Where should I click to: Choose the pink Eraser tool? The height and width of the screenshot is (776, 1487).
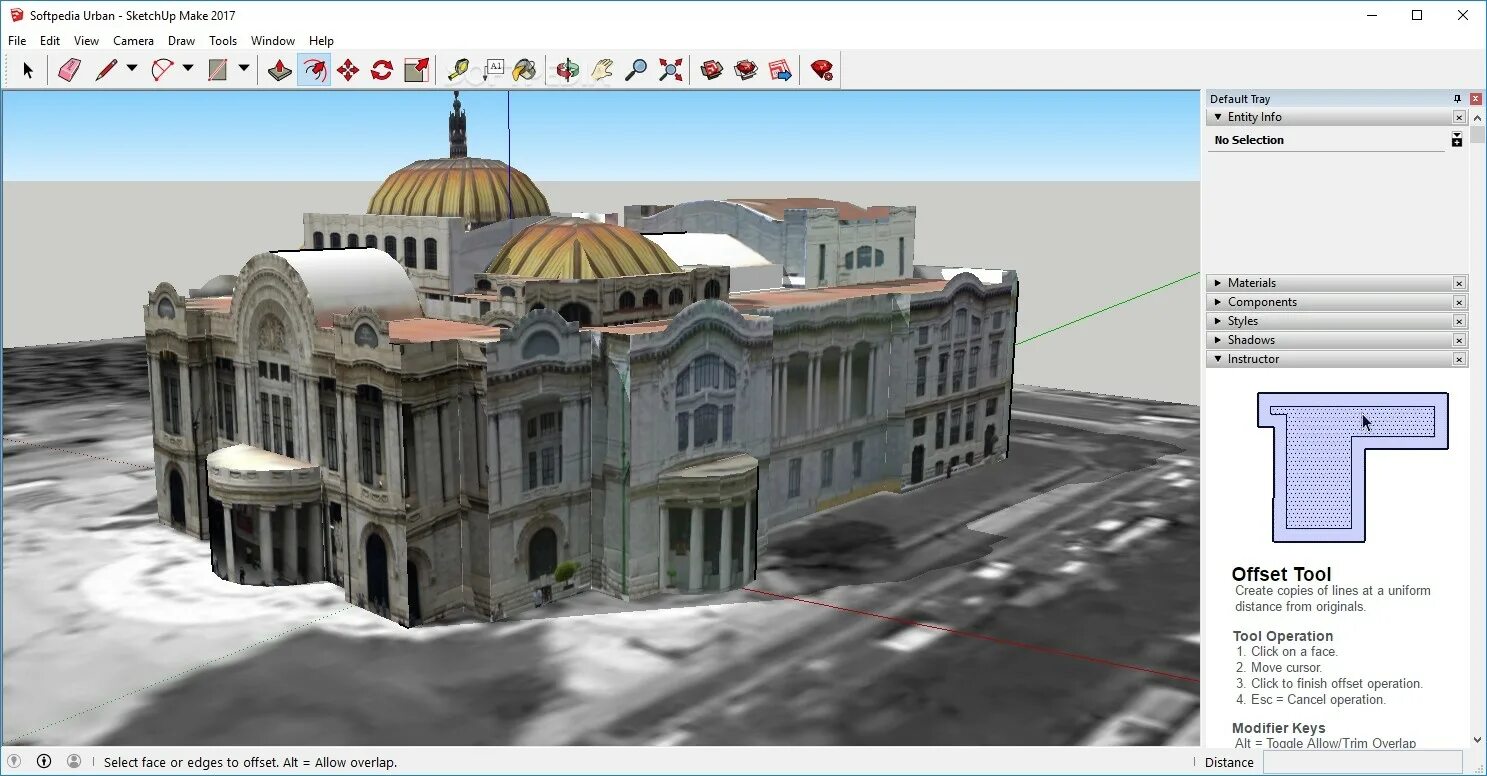click(69, 70)
